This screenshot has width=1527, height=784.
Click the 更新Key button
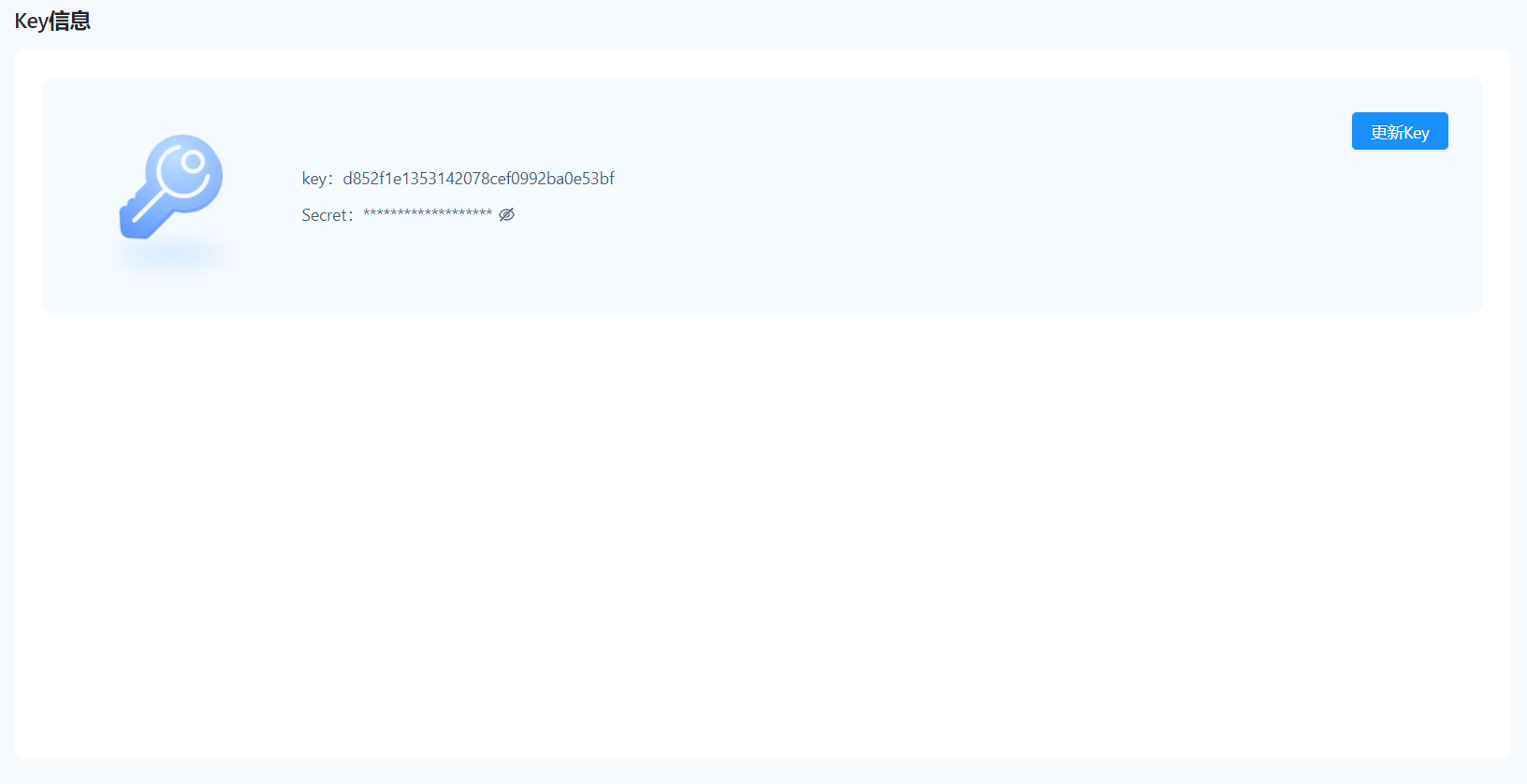(x=1399, y=132)
